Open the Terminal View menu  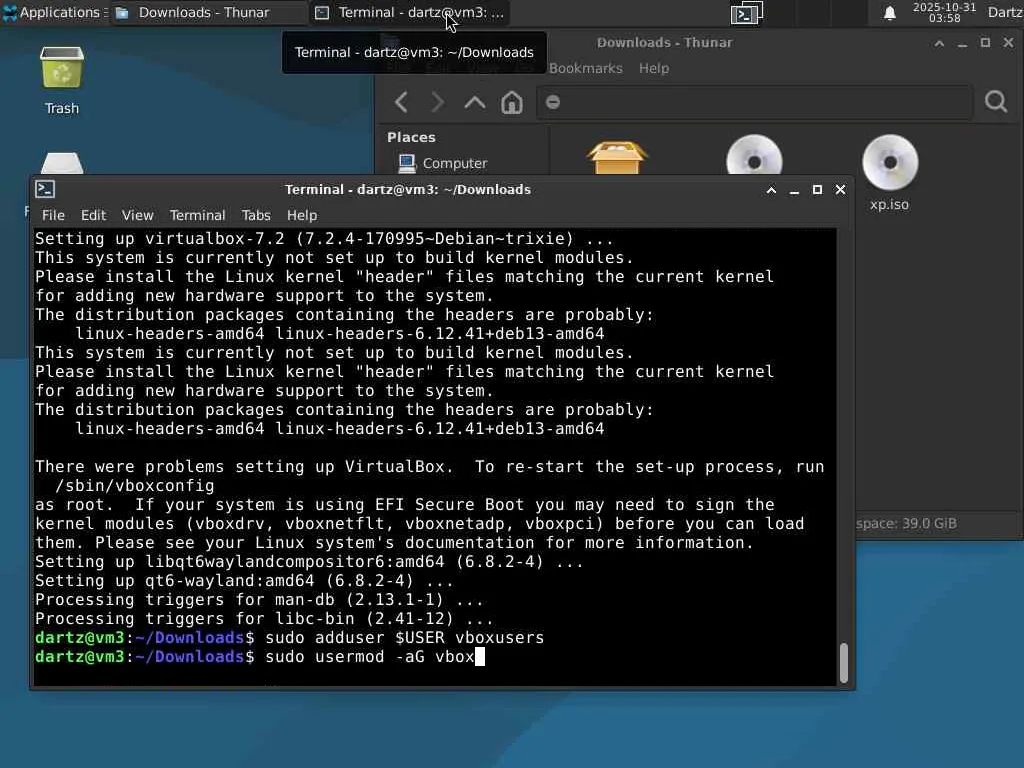click(x=138, y=216)
